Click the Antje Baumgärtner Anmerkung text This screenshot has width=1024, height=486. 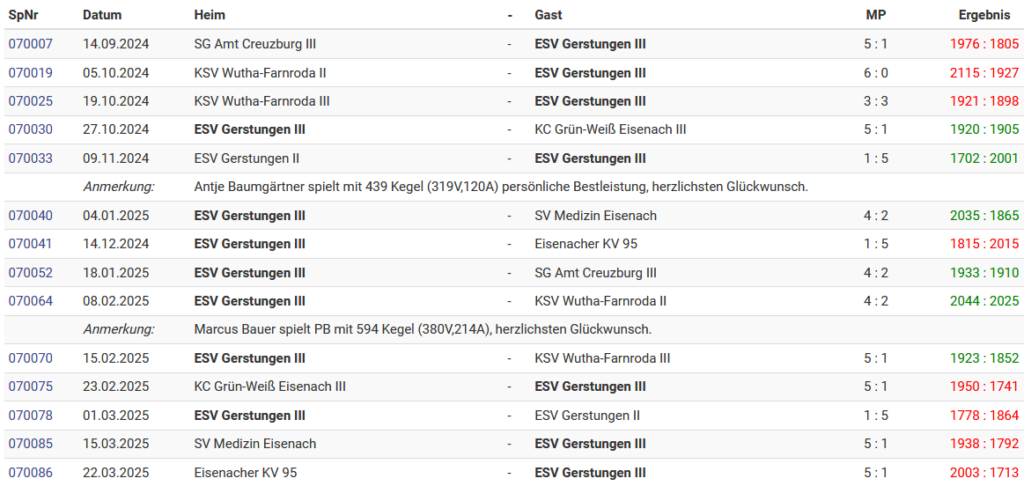502,187
